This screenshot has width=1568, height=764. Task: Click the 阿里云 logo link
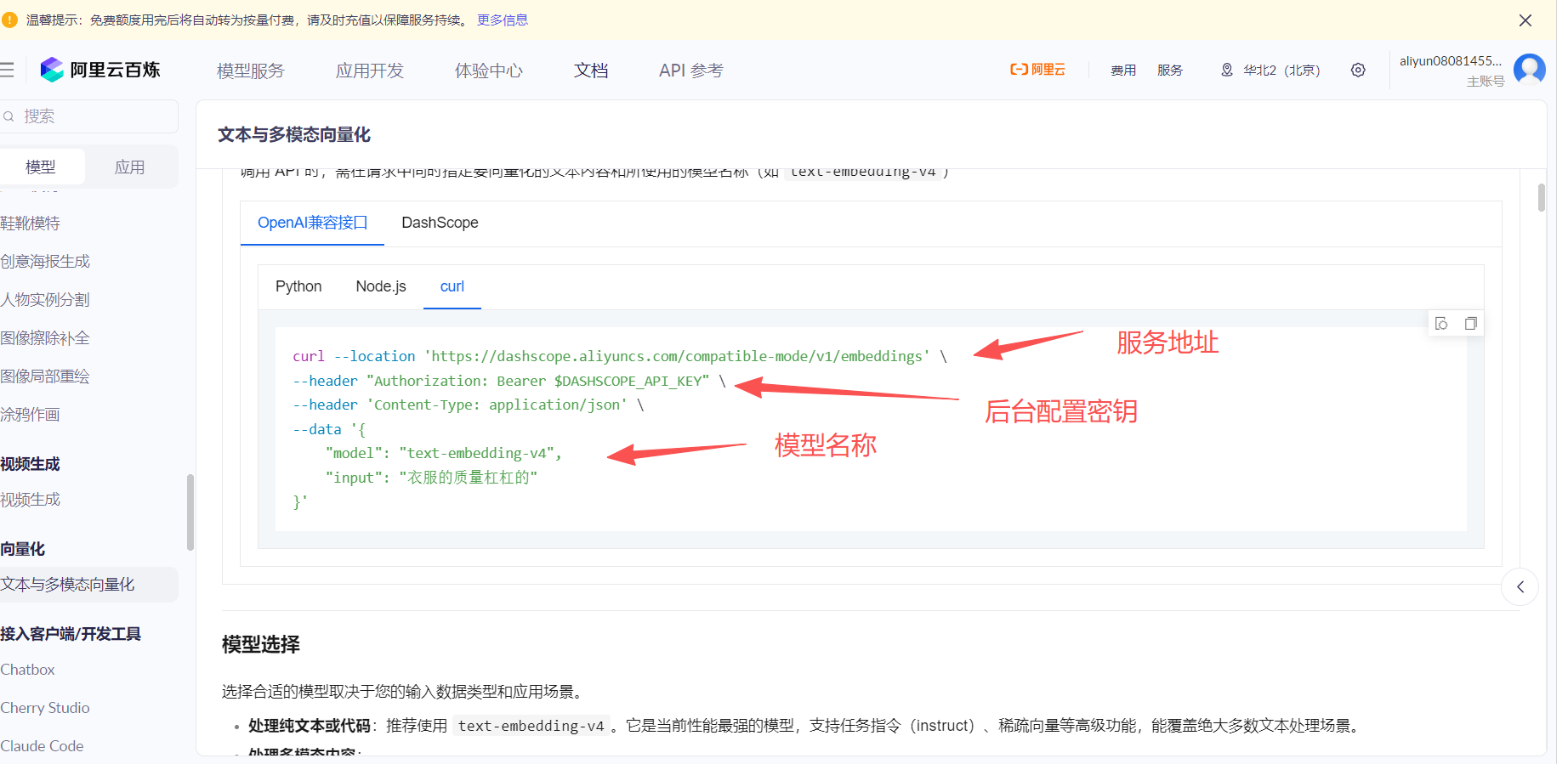coord(1037,70)
